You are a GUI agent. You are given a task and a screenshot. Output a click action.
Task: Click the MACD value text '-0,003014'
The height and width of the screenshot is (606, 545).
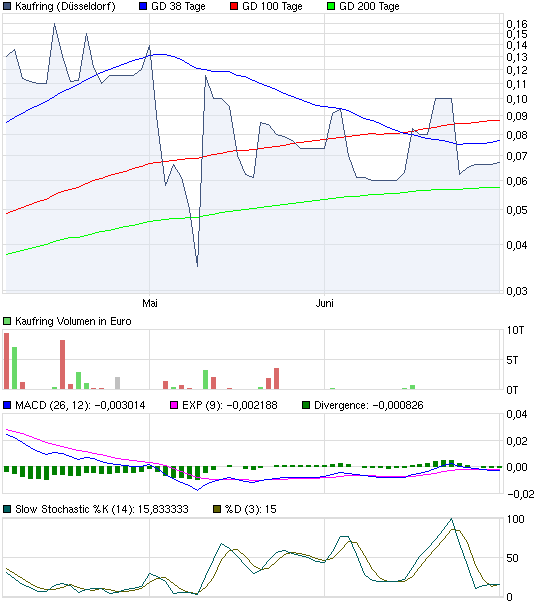pyautogui.click(x=120, y=405)
